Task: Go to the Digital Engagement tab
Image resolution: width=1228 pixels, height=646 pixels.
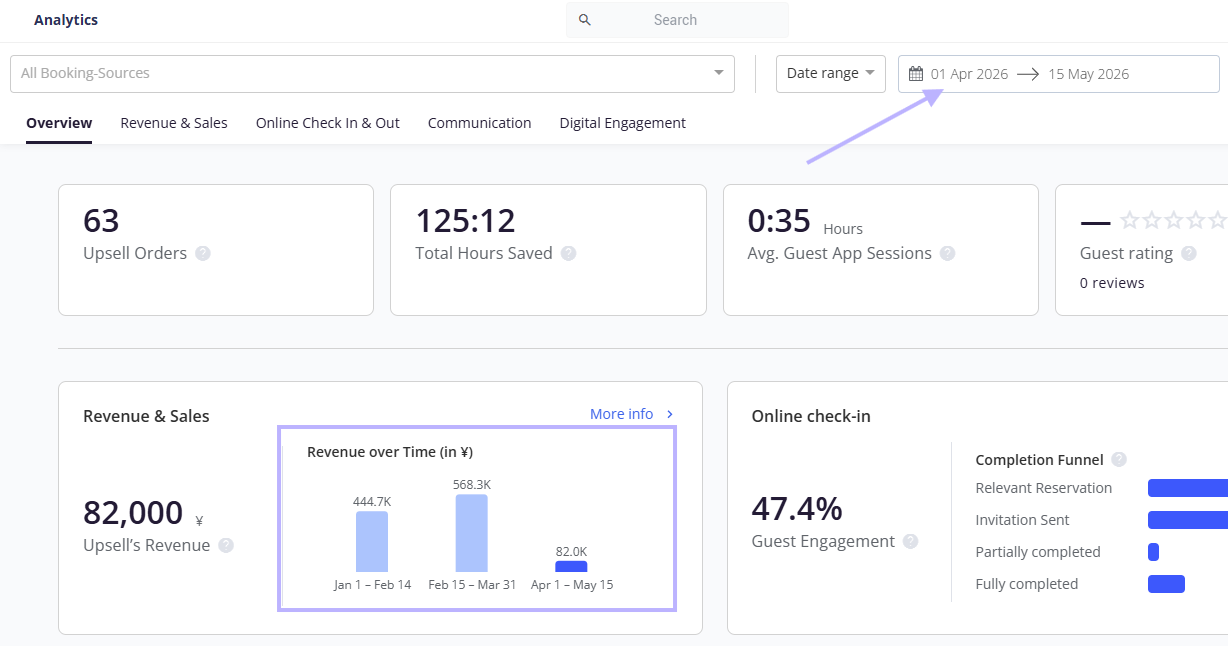Action: (x=623, y=123)
